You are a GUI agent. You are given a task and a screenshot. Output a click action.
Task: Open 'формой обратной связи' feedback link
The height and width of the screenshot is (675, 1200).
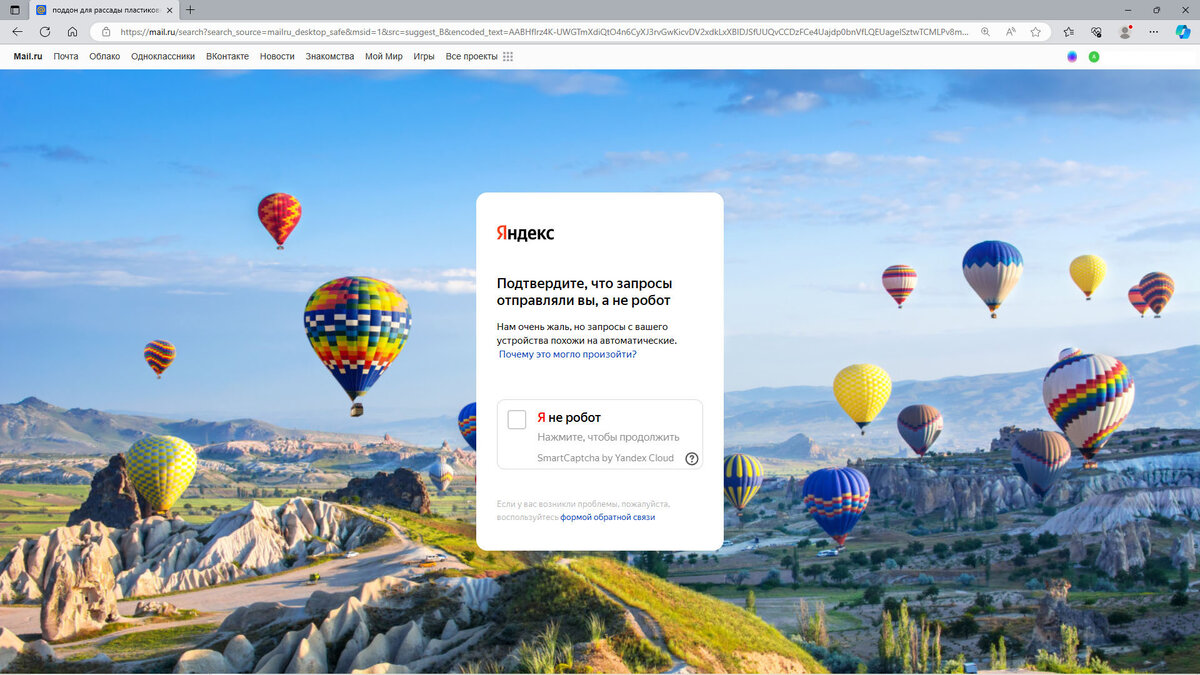[608, 517]
